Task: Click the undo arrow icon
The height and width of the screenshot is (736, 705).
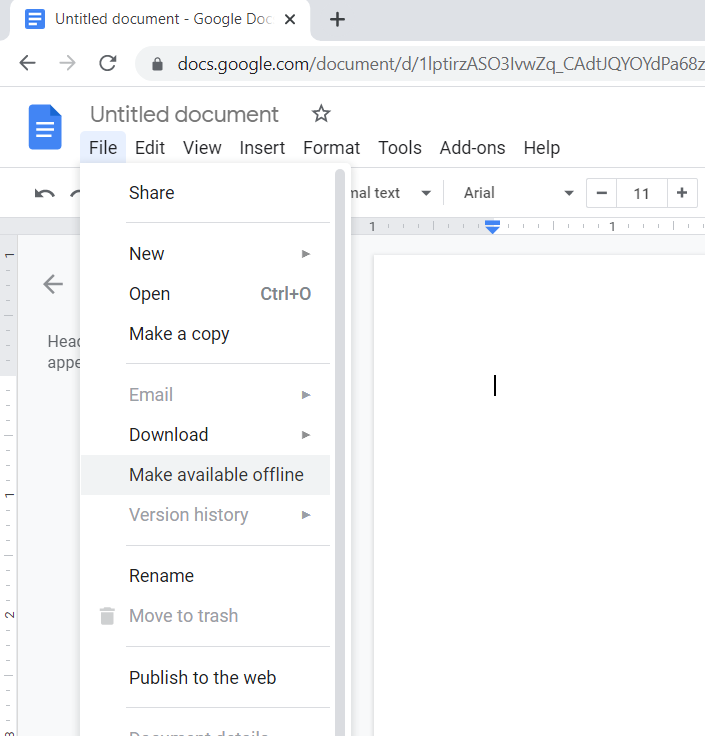Action: point(45,193)
